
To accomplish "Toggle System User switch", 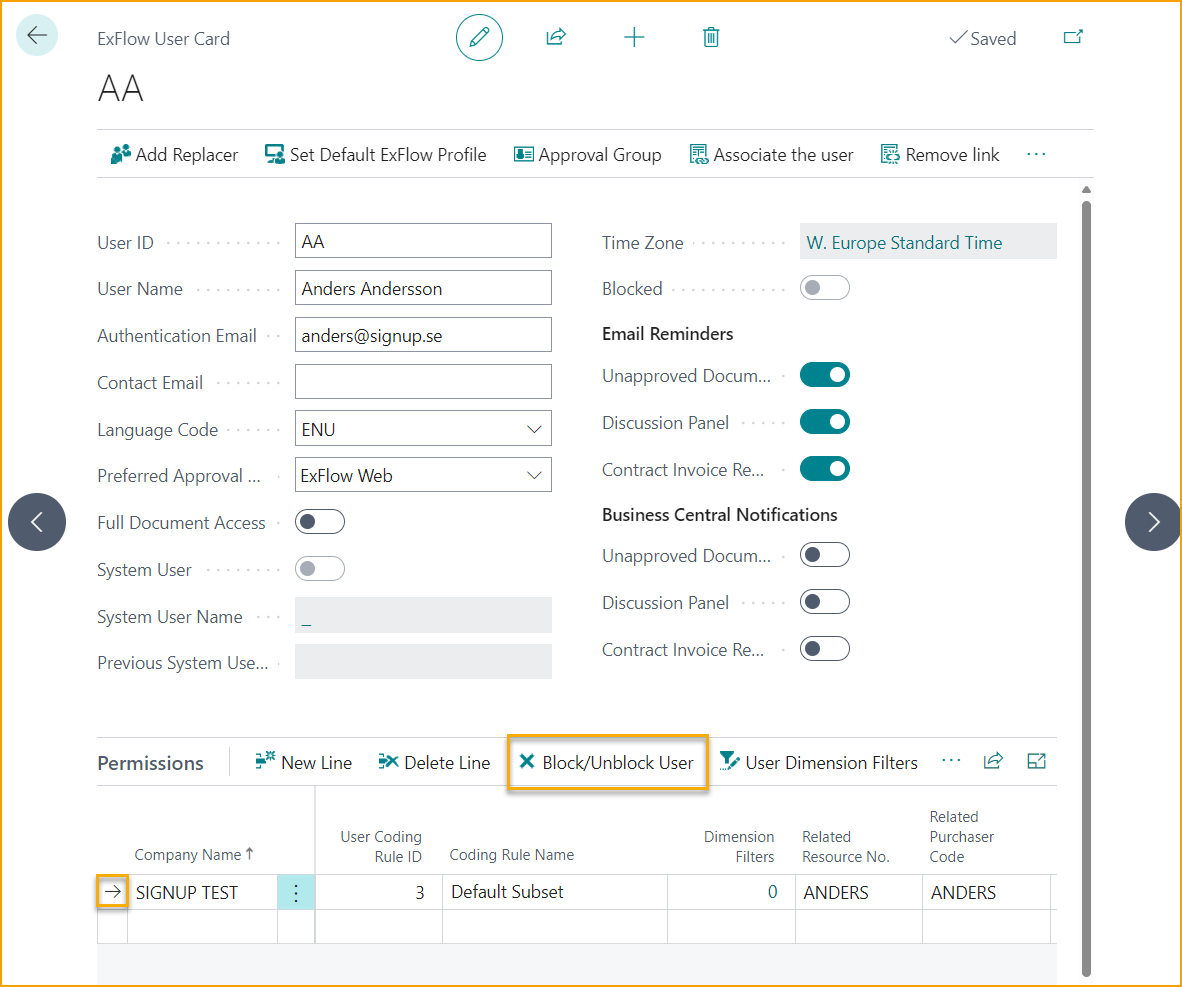I will pos(320,569).
